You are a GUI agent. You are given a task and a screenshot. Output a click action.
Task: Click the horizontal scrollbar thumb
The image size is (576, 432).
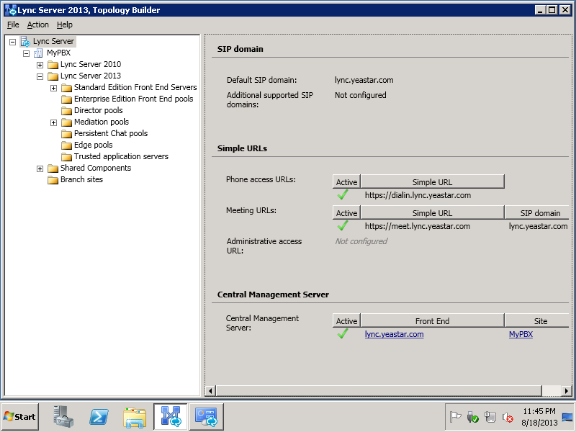pyautogui.click(x=379, y=390)
